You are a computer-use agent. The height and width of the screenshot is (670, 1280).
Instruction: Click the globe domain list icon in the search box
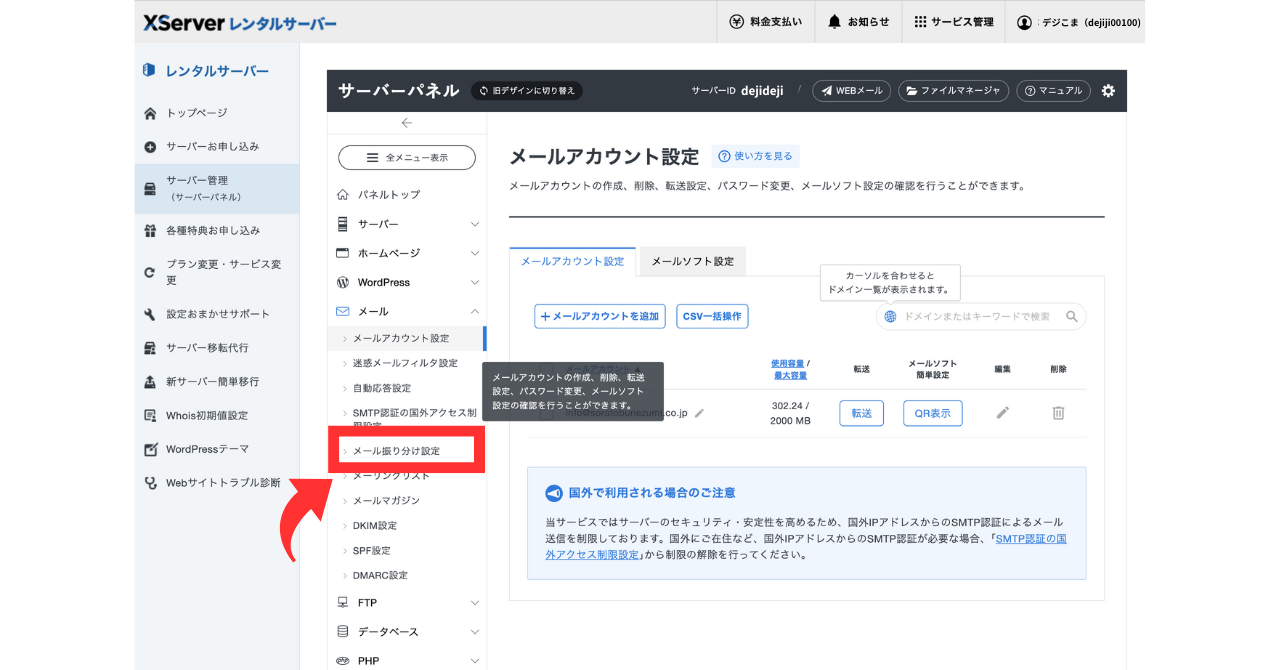(x=890, y=317)
